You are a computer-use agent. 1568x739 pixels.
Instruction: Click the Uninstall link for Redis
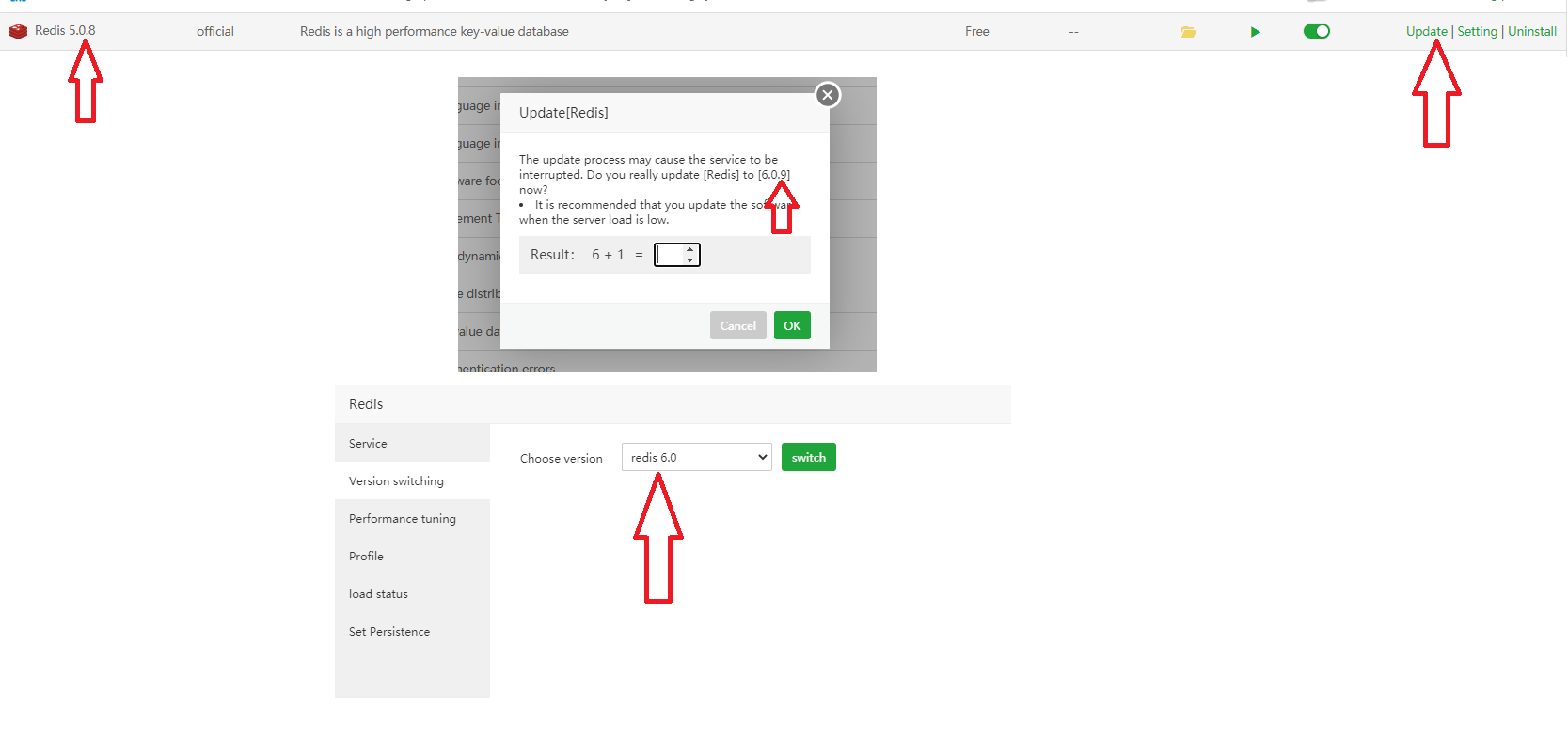pos(1532,31)
